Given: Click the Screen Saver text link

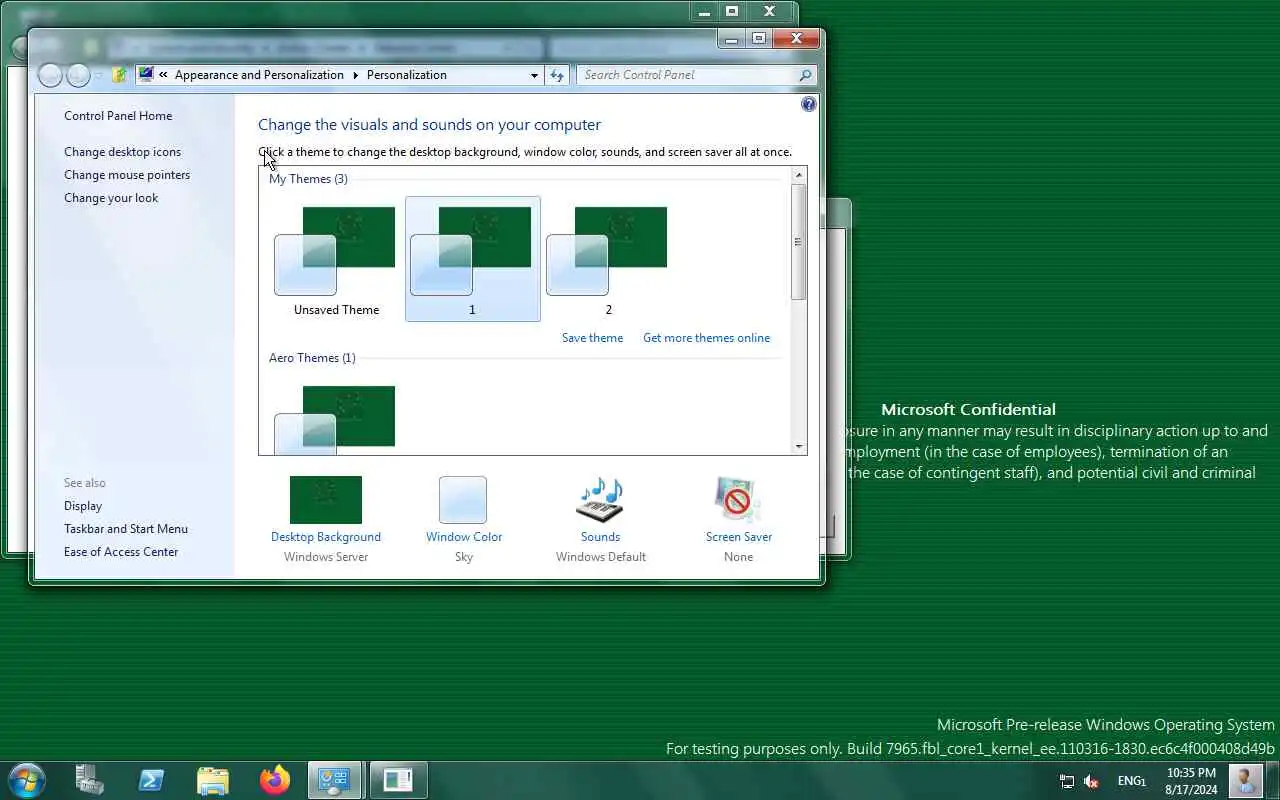Looking at the screenshot, I should coord(739,537).
